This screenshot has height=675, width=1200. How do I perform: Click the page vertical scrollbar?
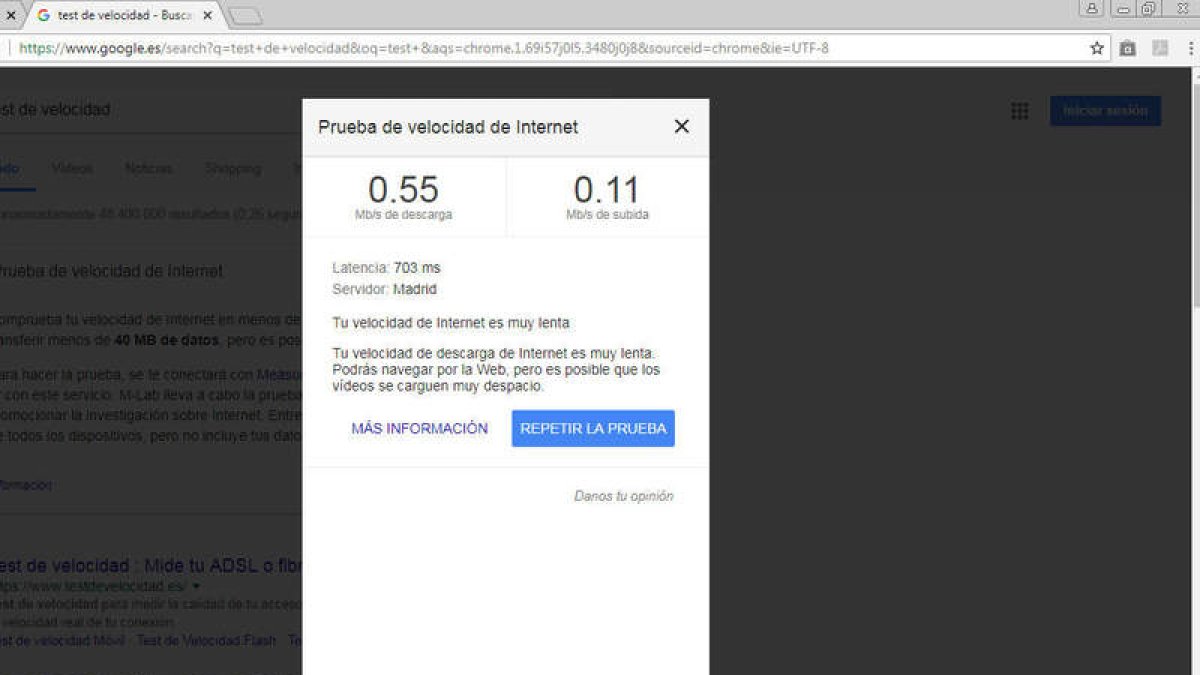tap(1193, 370)
